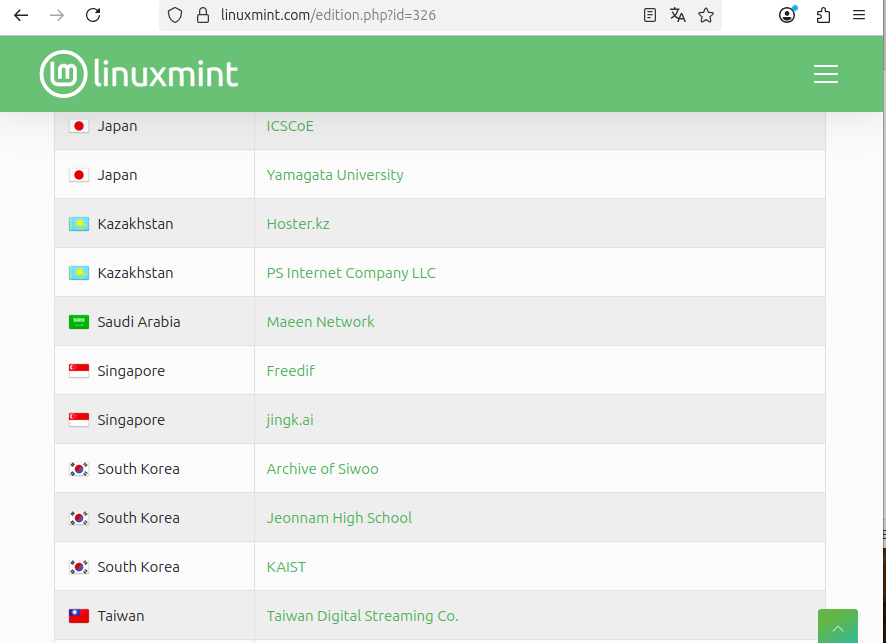Click the scroll-to-top green arrow button

(837, 627)
